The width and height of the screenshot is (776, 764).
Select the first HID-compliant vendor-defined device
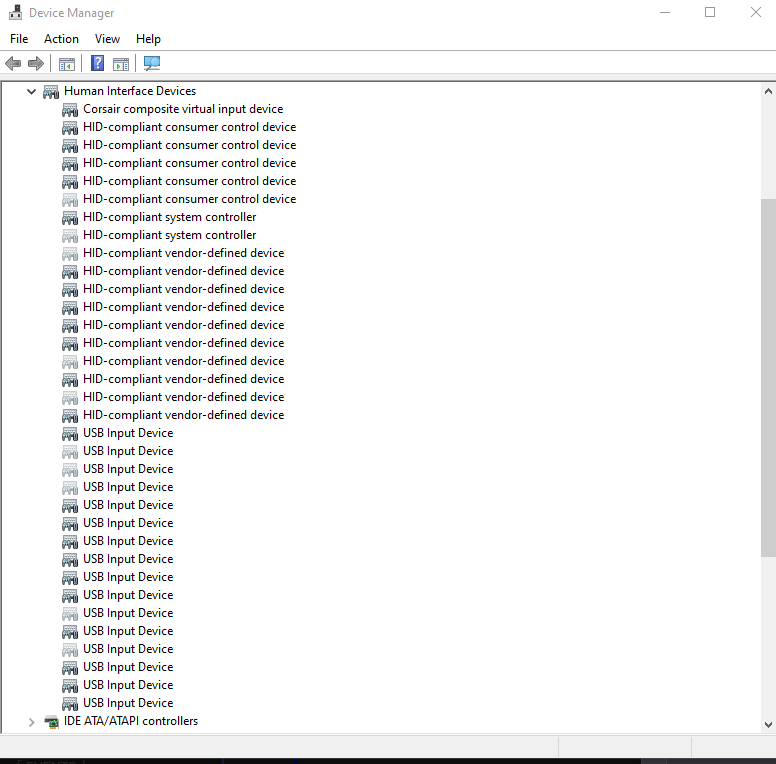click(184, 253)
